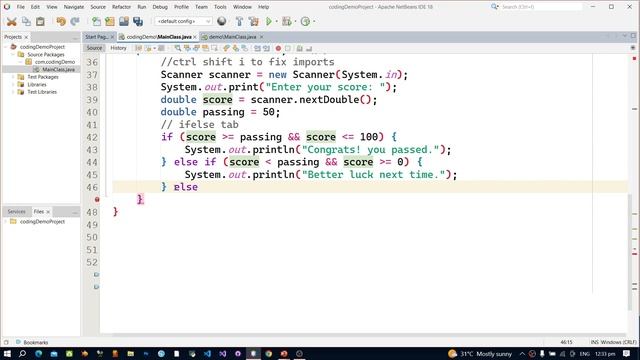This screenshot has height=360, width=640.
Task: Open the default config dropdown
Action: click(184, 21)
